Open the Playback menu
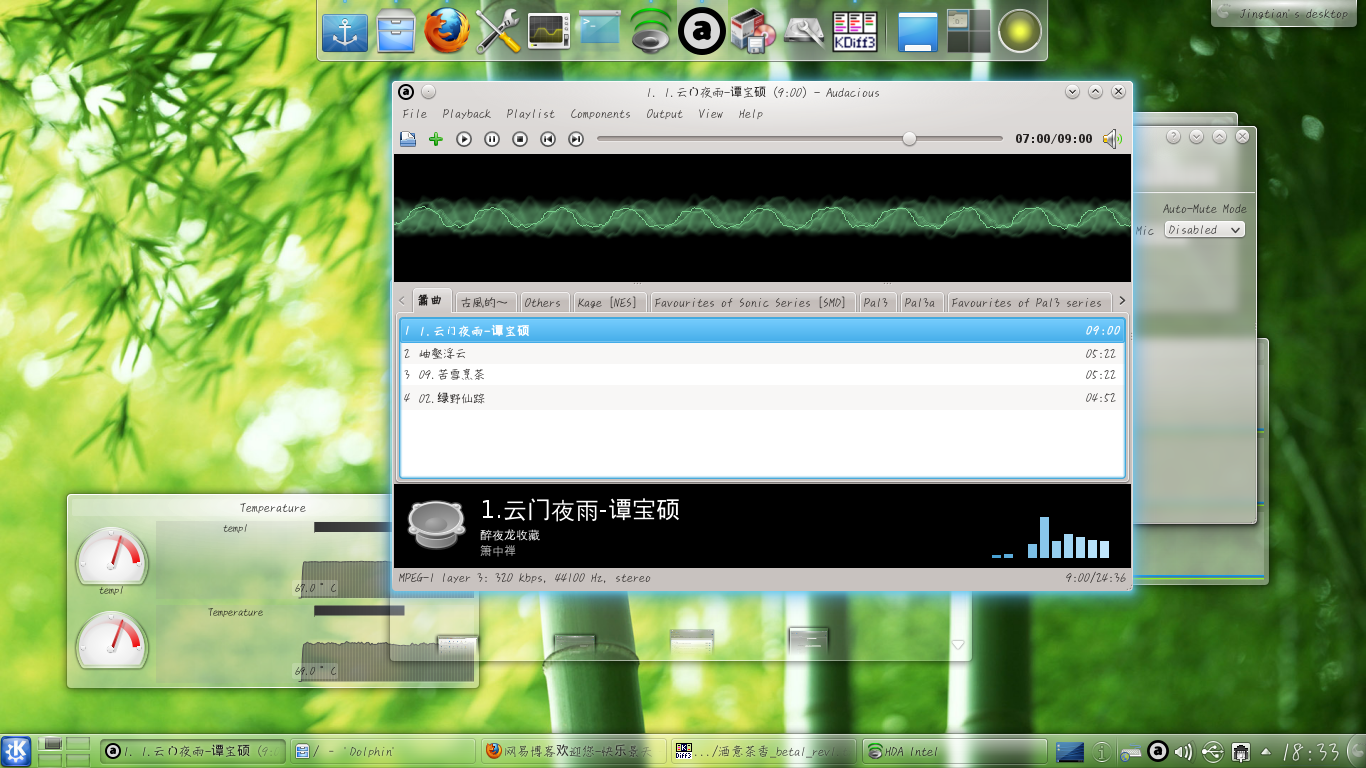The width and height of the screenshot is (1366, 768). [466, 114]
